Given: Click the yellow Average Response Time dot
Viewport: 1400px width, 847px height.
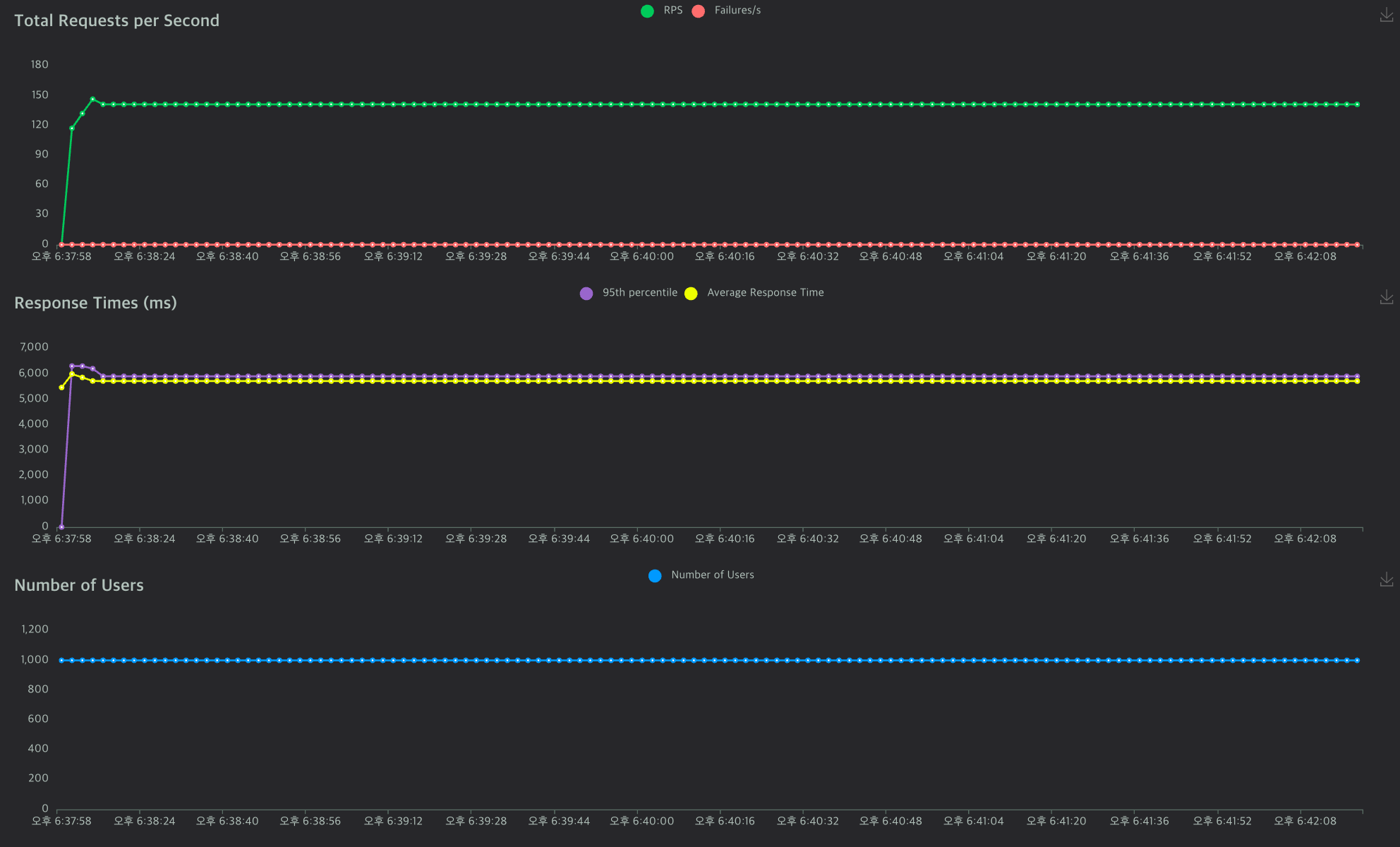Looking at the screenshot, I should [x=691, y=294].
